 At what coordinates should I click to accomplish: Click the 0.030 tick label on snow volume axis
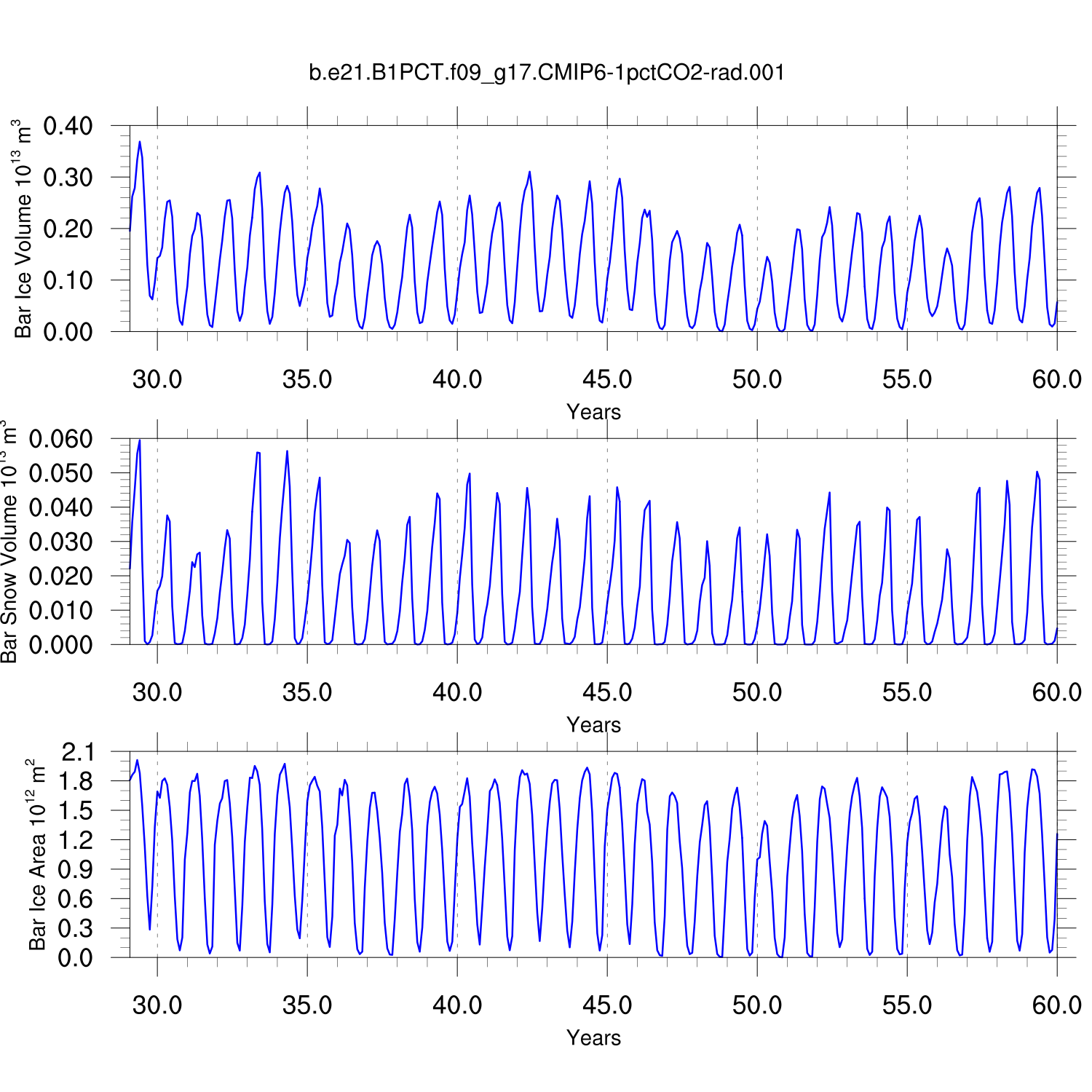pyautogui.click(x=61, y=542)
